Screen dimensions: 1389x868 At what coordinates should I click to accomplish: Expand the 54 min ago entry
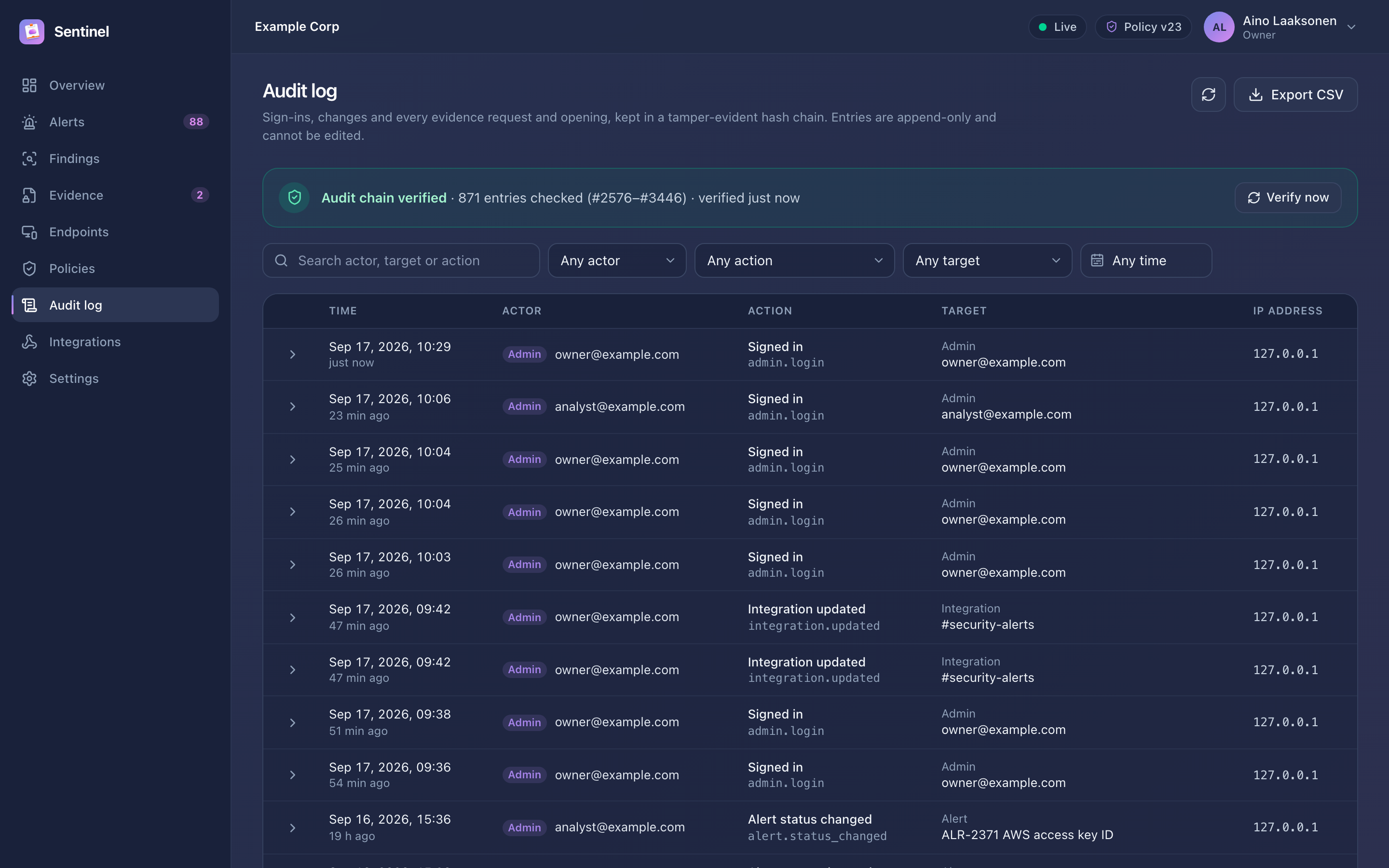pyautogui.click(x=293, y=775)
